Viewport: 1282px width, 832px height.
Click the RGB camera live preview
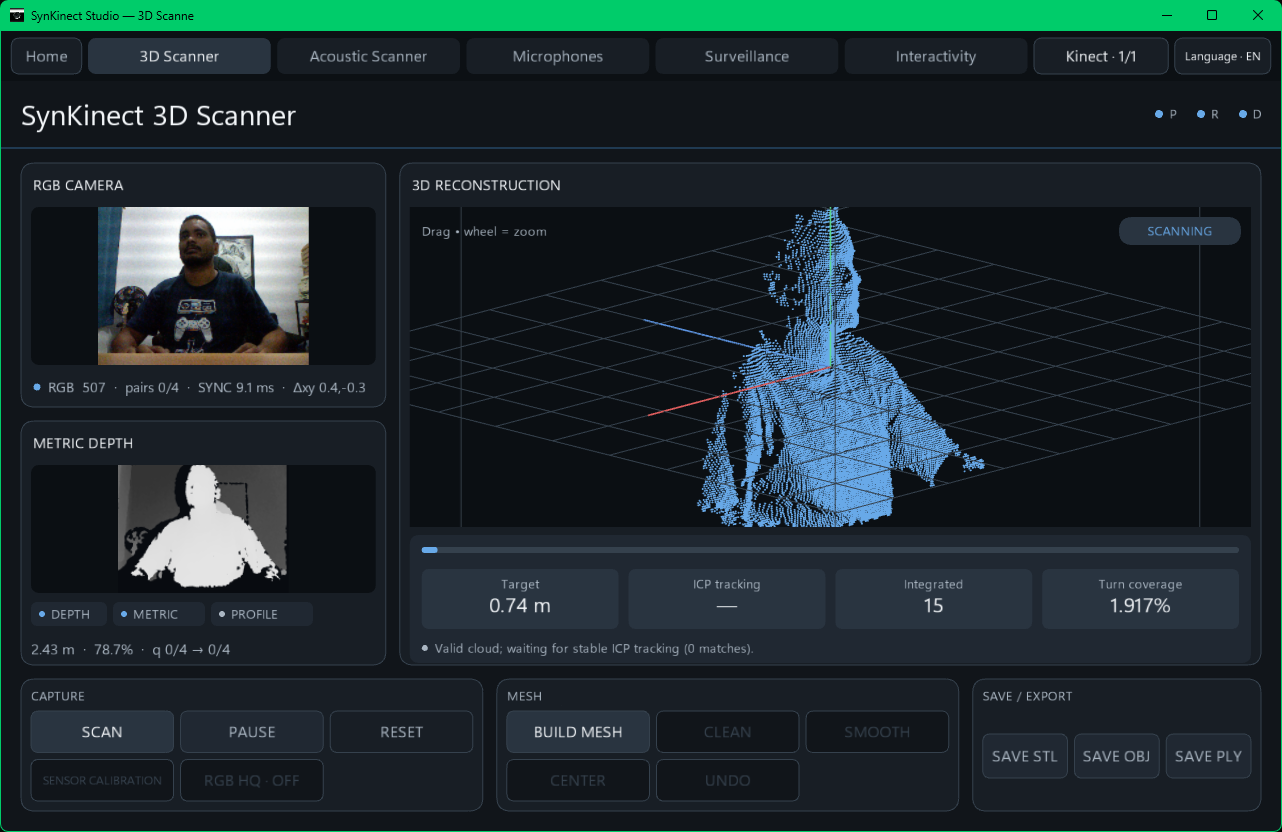coord(203,286)
